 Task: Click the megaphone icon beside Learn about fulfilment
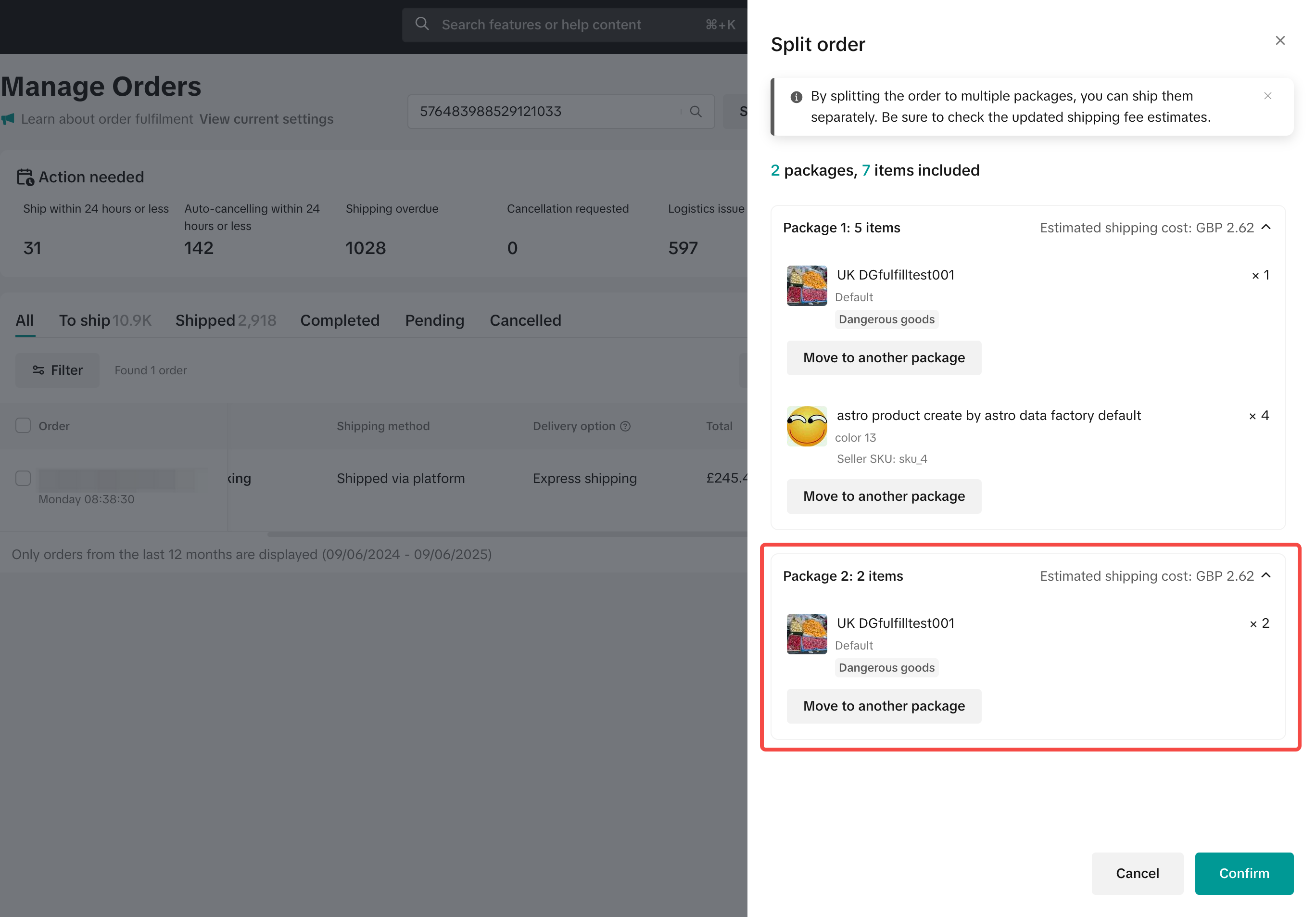point(8,119)
